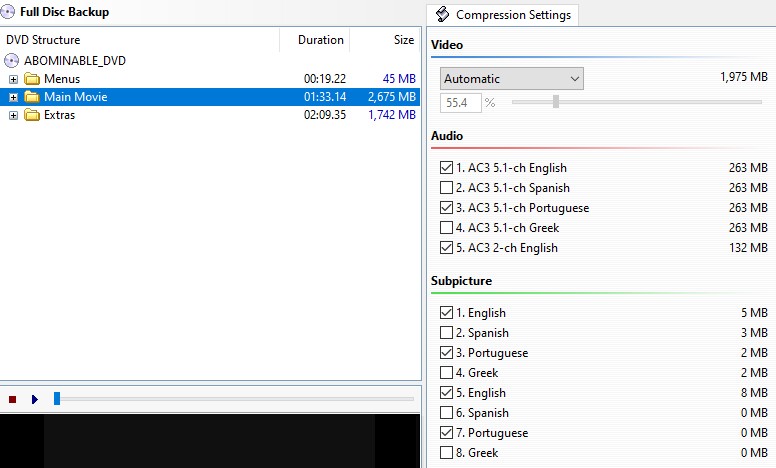Click the Menus duration 00:19.22
The image size is (776, 468).
(325, 79)
